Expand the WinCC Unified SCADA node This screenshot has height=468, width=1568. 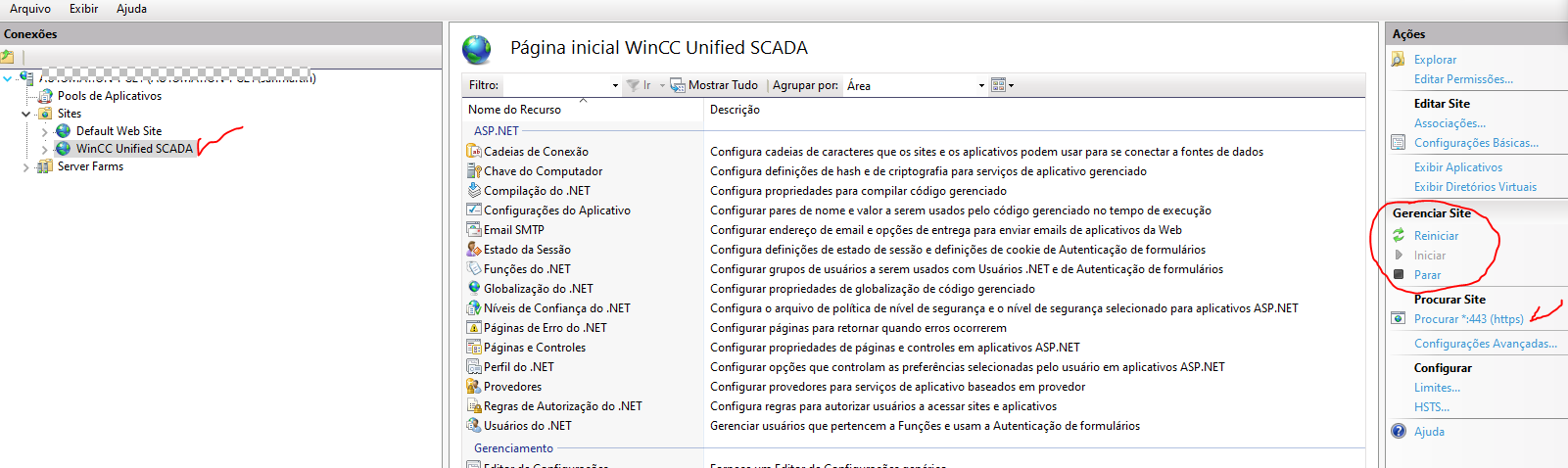pos(45,149)
